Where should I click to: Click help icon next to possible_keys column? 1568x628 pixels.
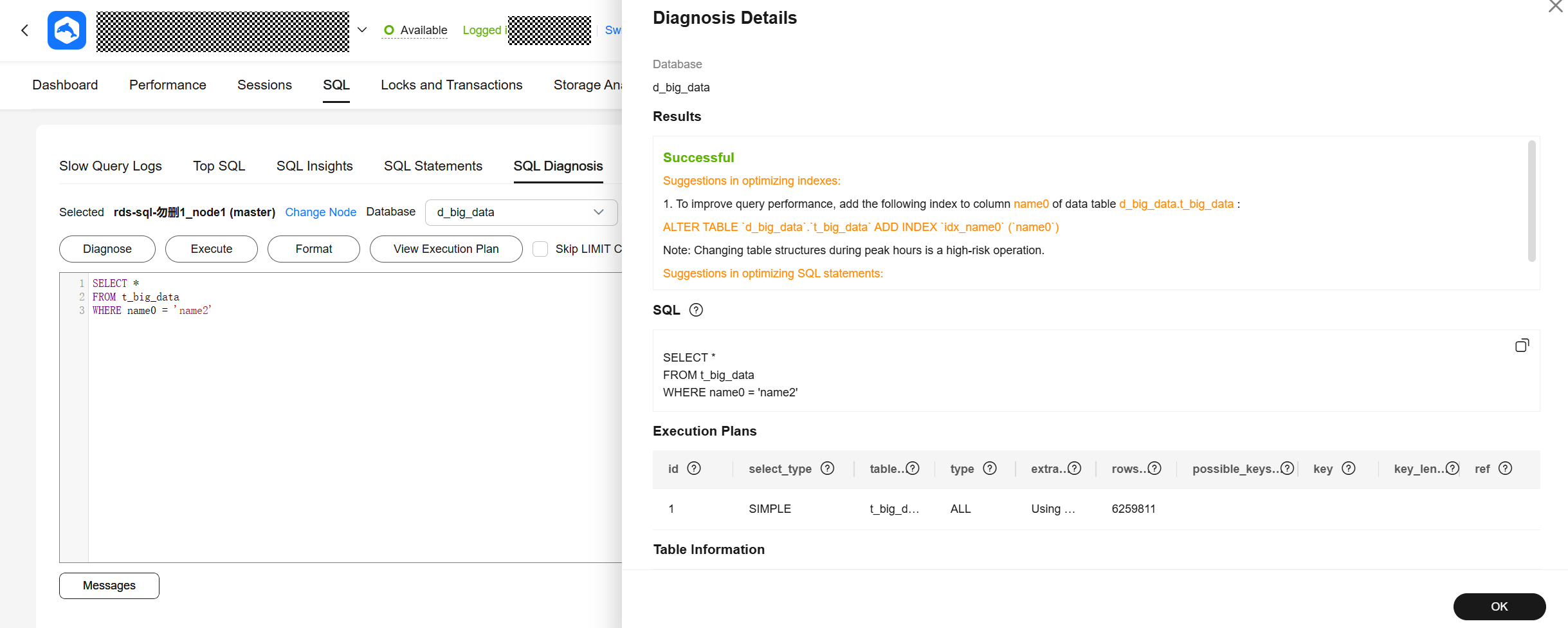coord(1287,468)
